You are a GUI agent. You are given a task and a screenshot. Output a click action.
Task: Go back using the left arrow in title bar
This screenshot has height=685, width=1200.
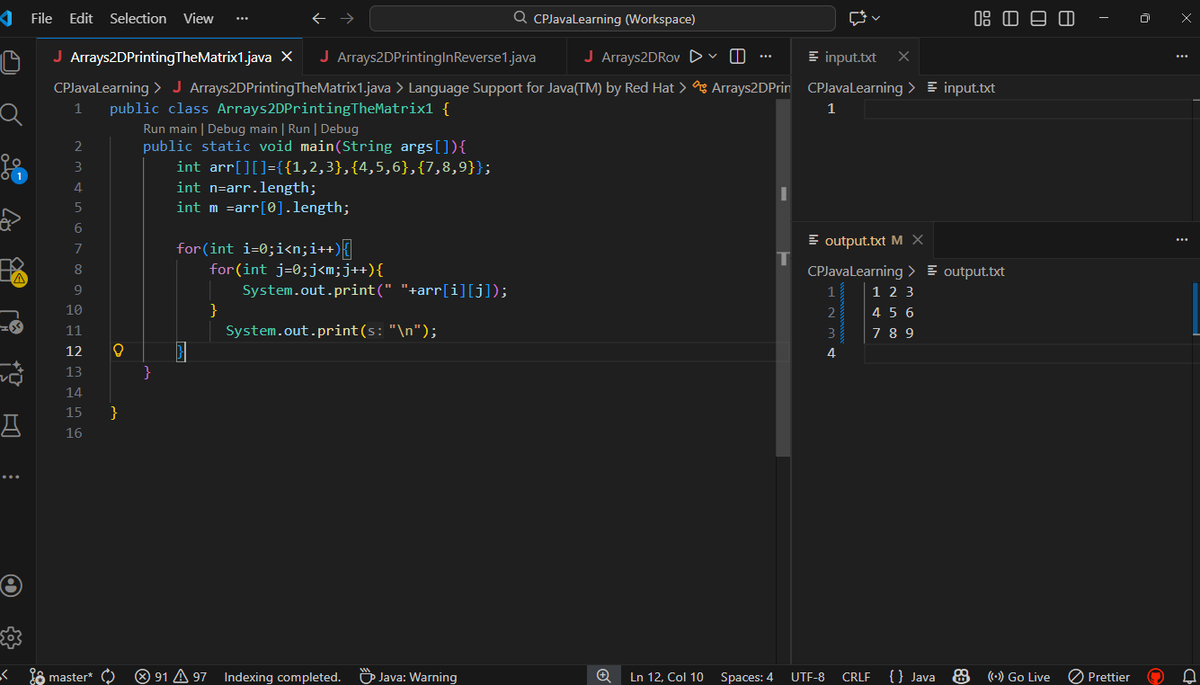pos(318,18)
